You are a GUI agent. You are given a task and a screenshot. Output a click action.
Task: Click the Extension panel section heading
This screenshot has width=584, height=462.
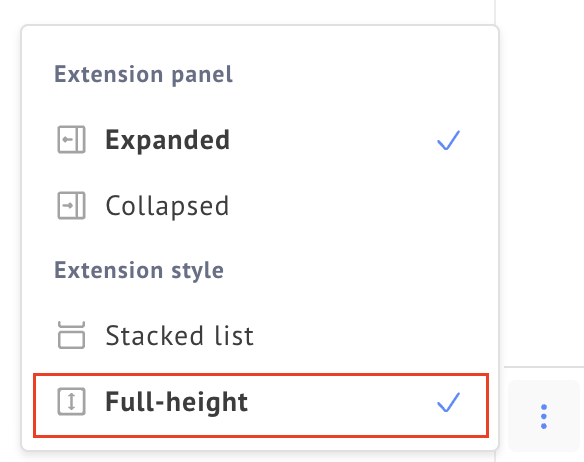coord(143,75)
